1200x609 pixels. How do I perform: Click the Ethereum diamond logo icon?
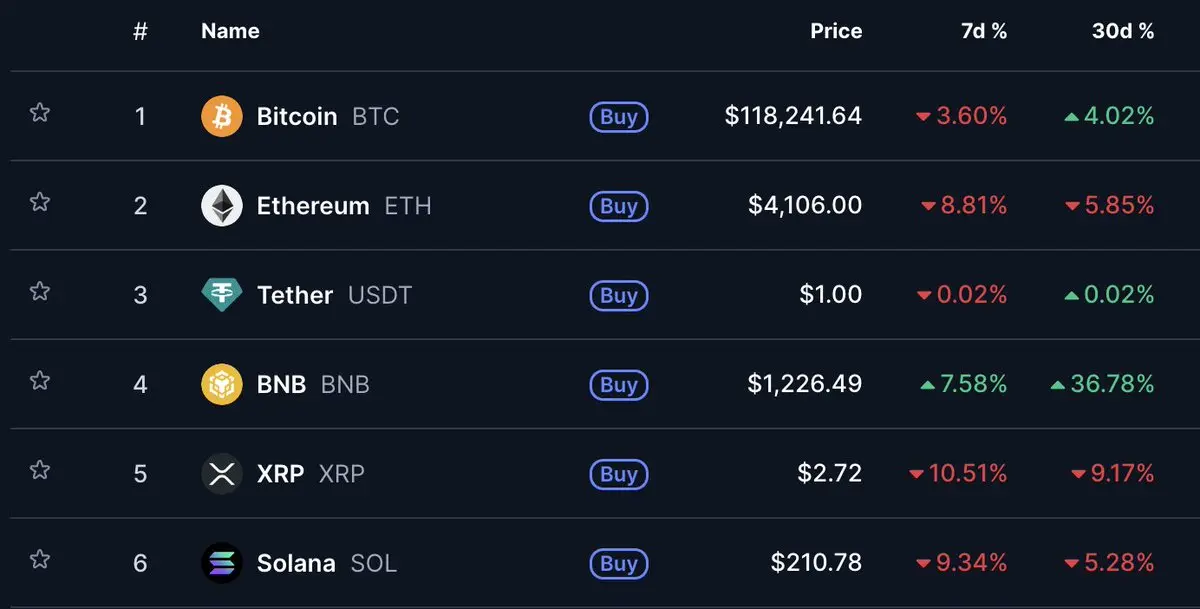pyautogui.click(x=221, y=206)
